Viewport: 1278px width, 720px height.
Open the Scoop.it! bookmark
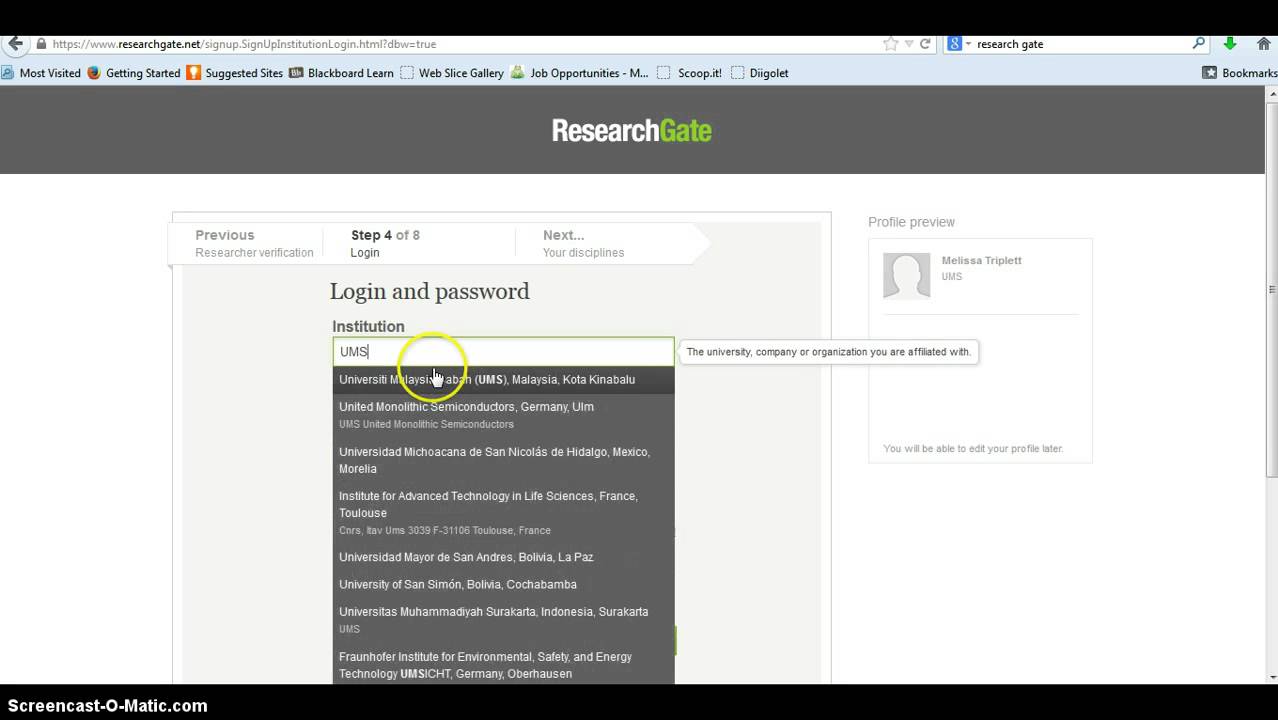tap(689, 73)
